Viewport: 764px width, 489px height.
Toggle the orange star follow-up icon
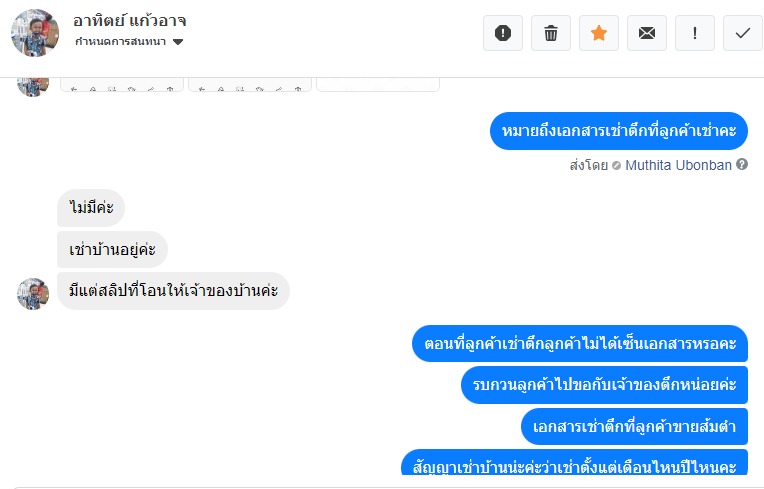(599, 33)
